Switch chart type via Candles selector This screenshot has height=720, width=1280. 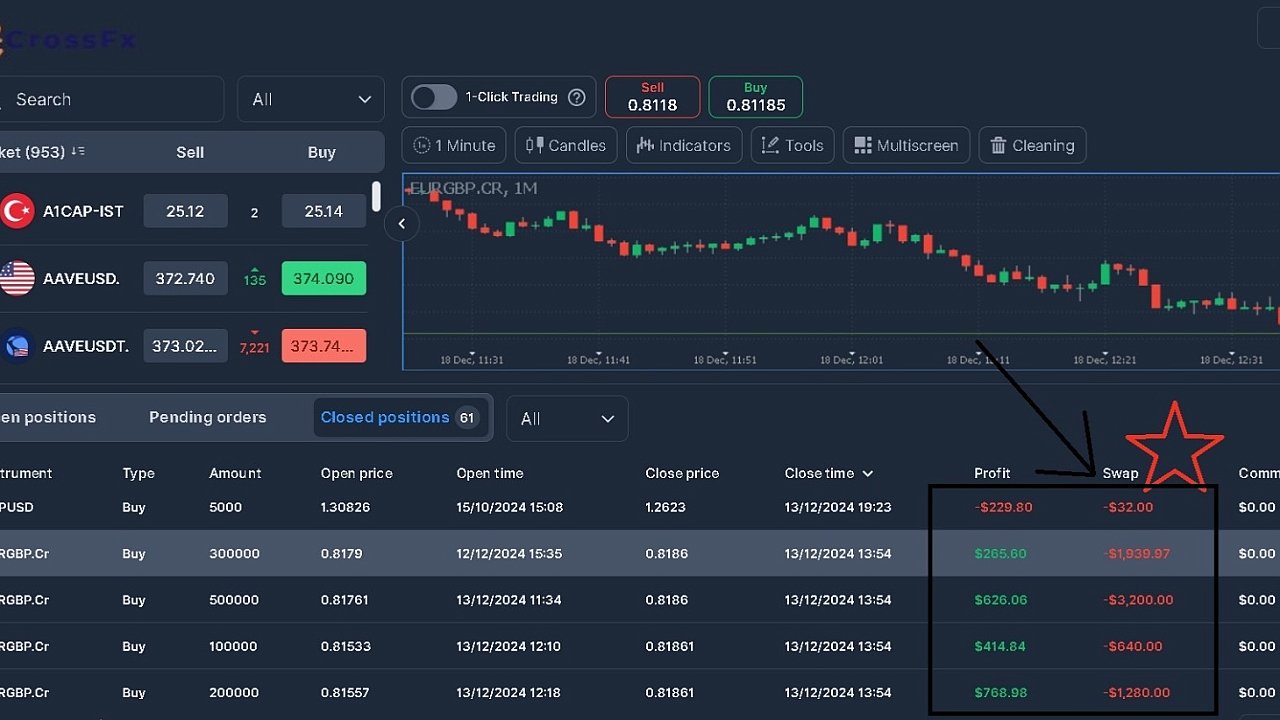point(566,146)
